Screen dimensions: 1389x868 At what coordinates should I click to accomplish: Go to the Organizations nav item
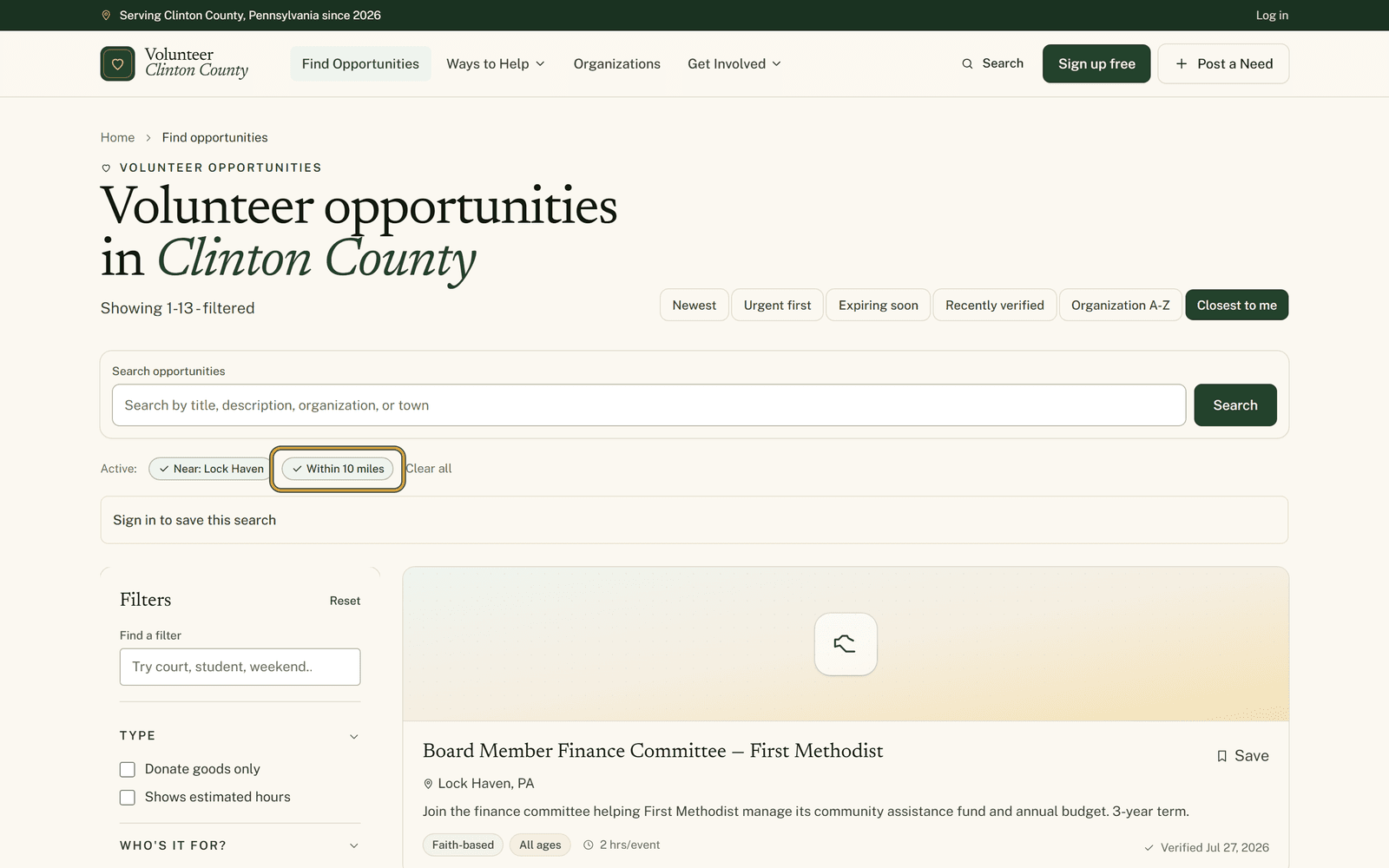tap(616, 63)
